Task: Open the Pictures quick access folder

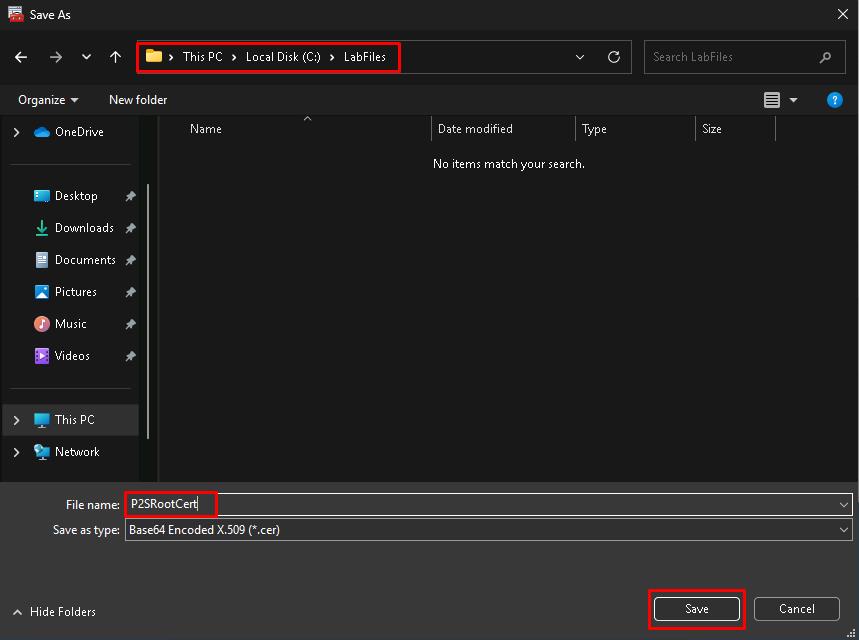Action: pos(76,292)
